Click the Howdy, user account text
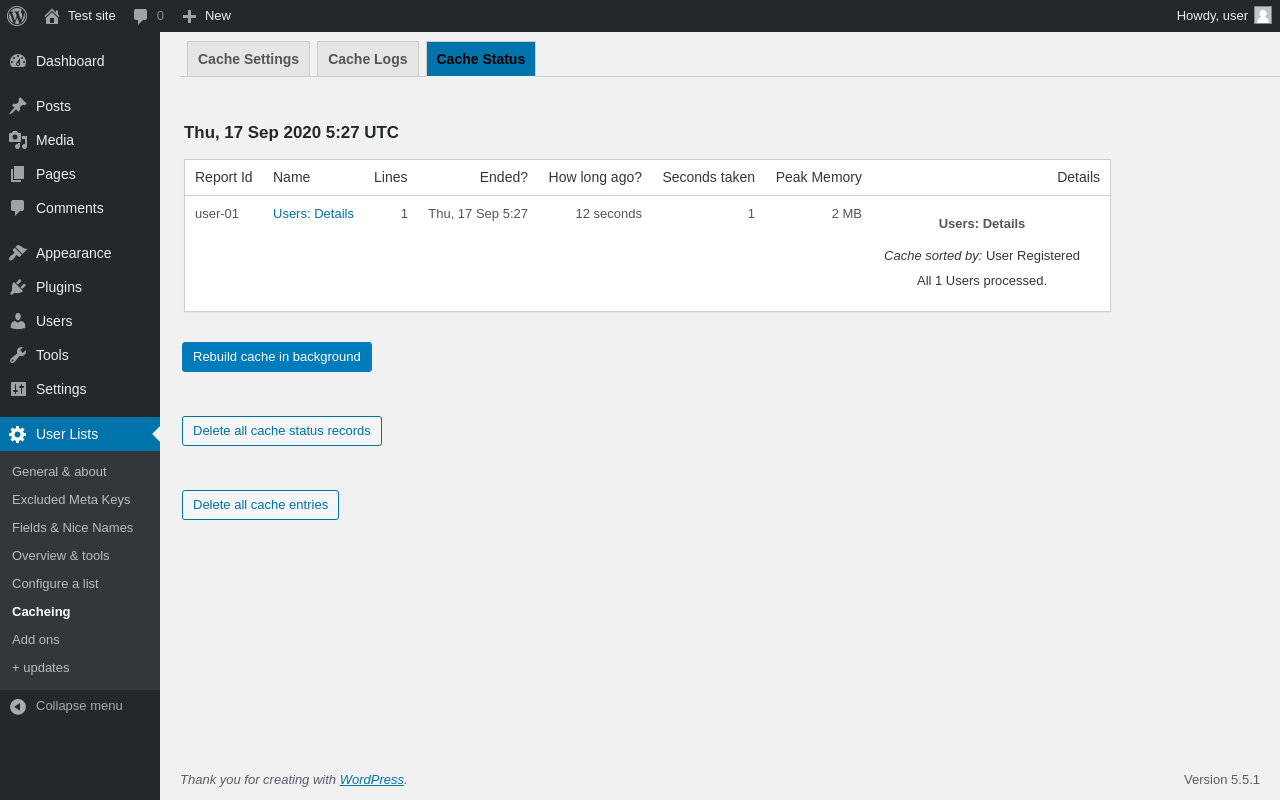The width and height of the screenshot is (1280, 800). tap(1212, 16)
